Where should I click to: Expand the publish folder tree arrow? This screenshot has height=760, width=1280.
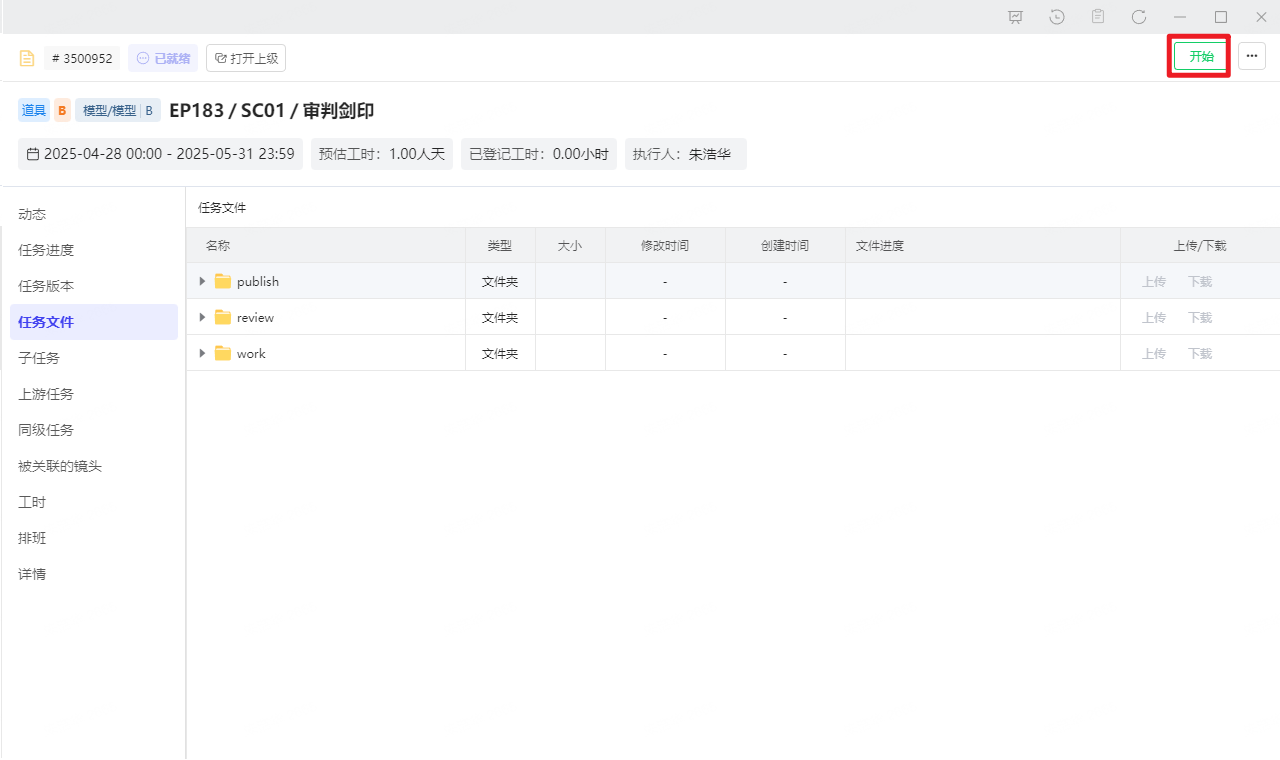click(x=202, y=282)
